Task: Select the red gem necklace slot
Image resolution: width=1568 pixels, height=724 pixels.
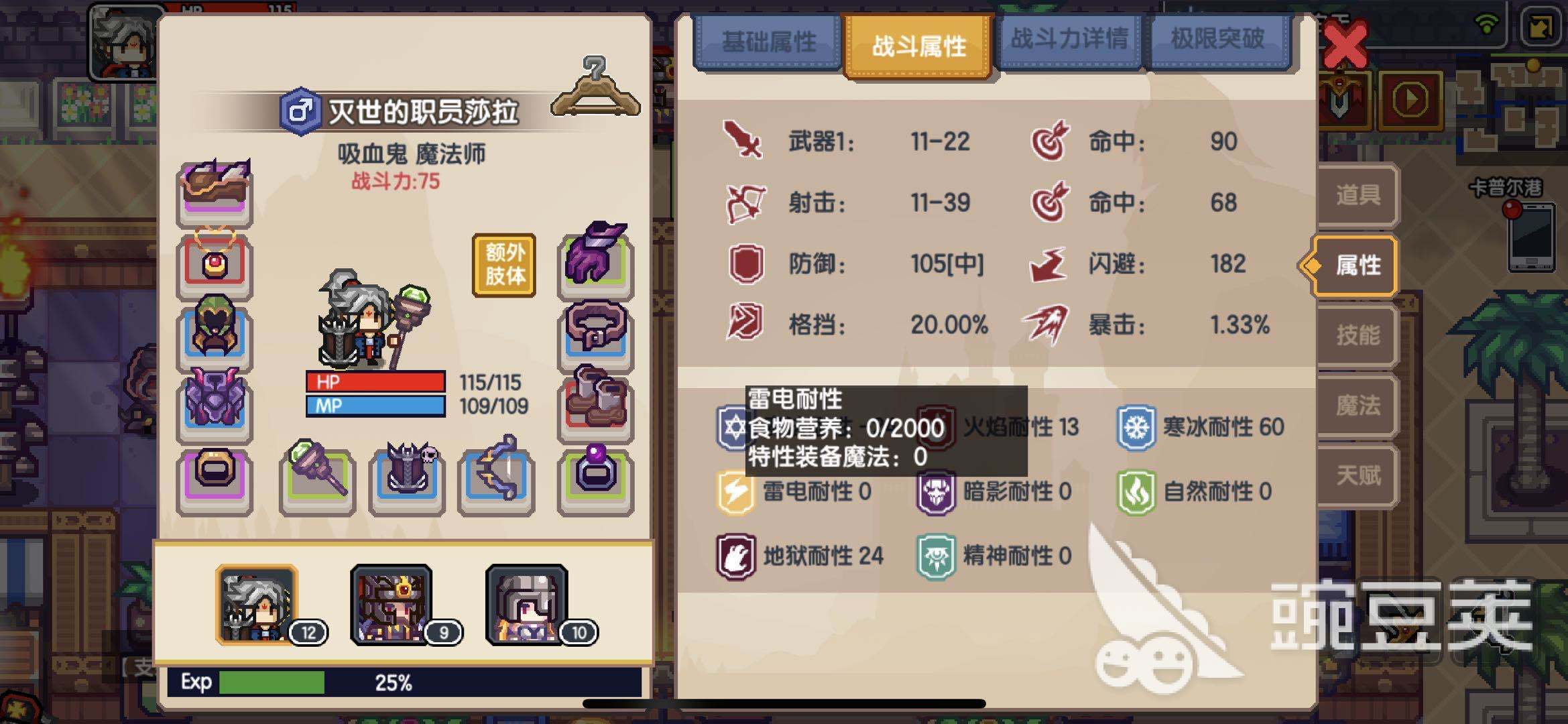Action: tap(215, 263)
